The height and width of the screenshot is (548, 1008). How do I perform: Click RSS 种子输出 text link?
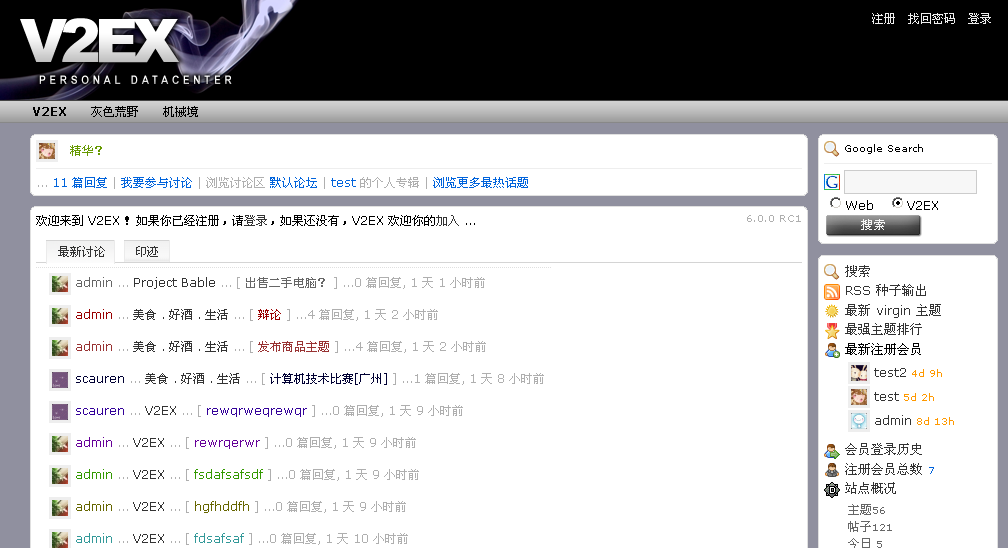coord(886,291)
